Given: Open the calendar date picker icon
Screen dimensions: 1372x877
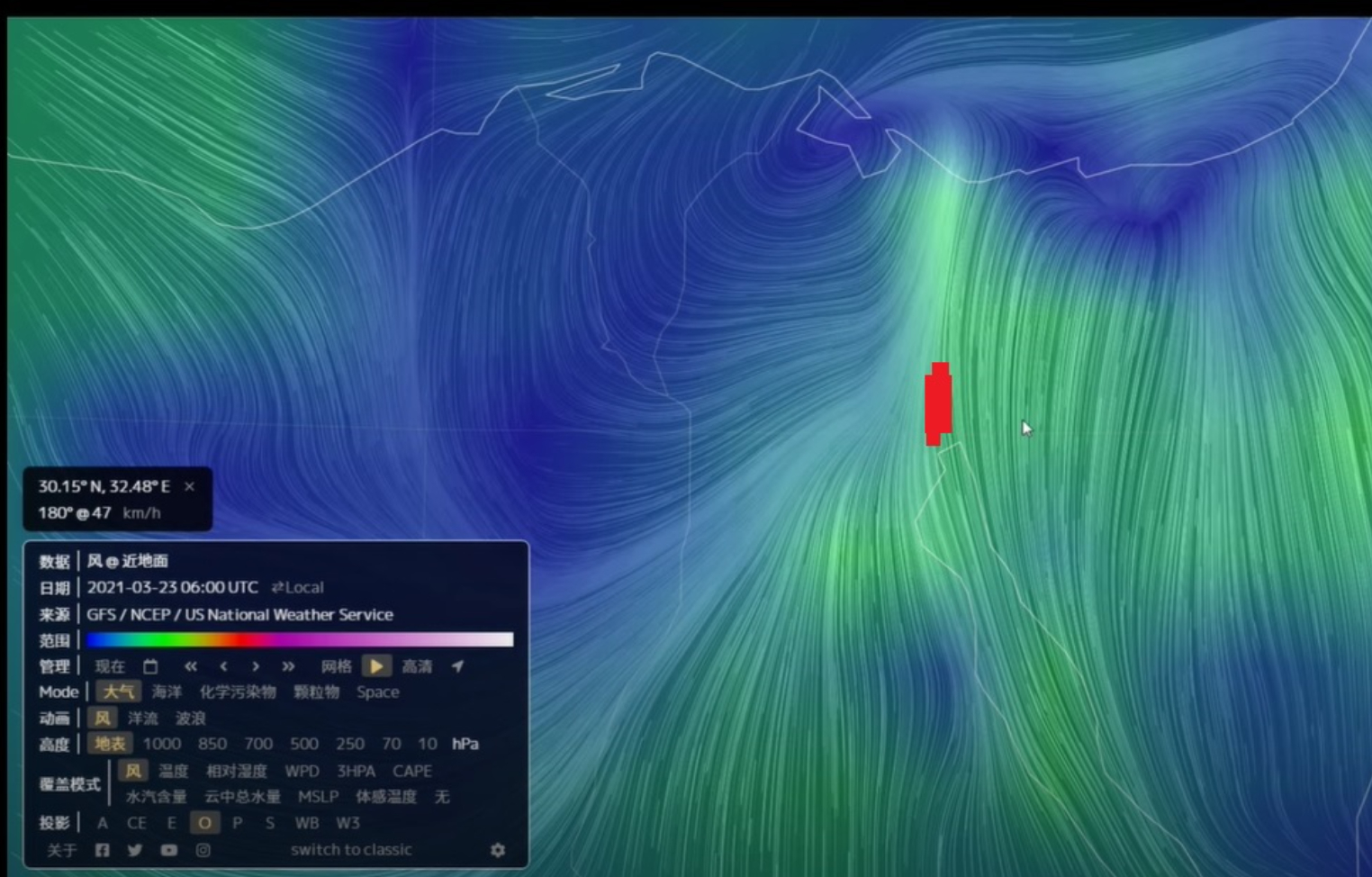Looking at the screenshot, I should [150, 666].
